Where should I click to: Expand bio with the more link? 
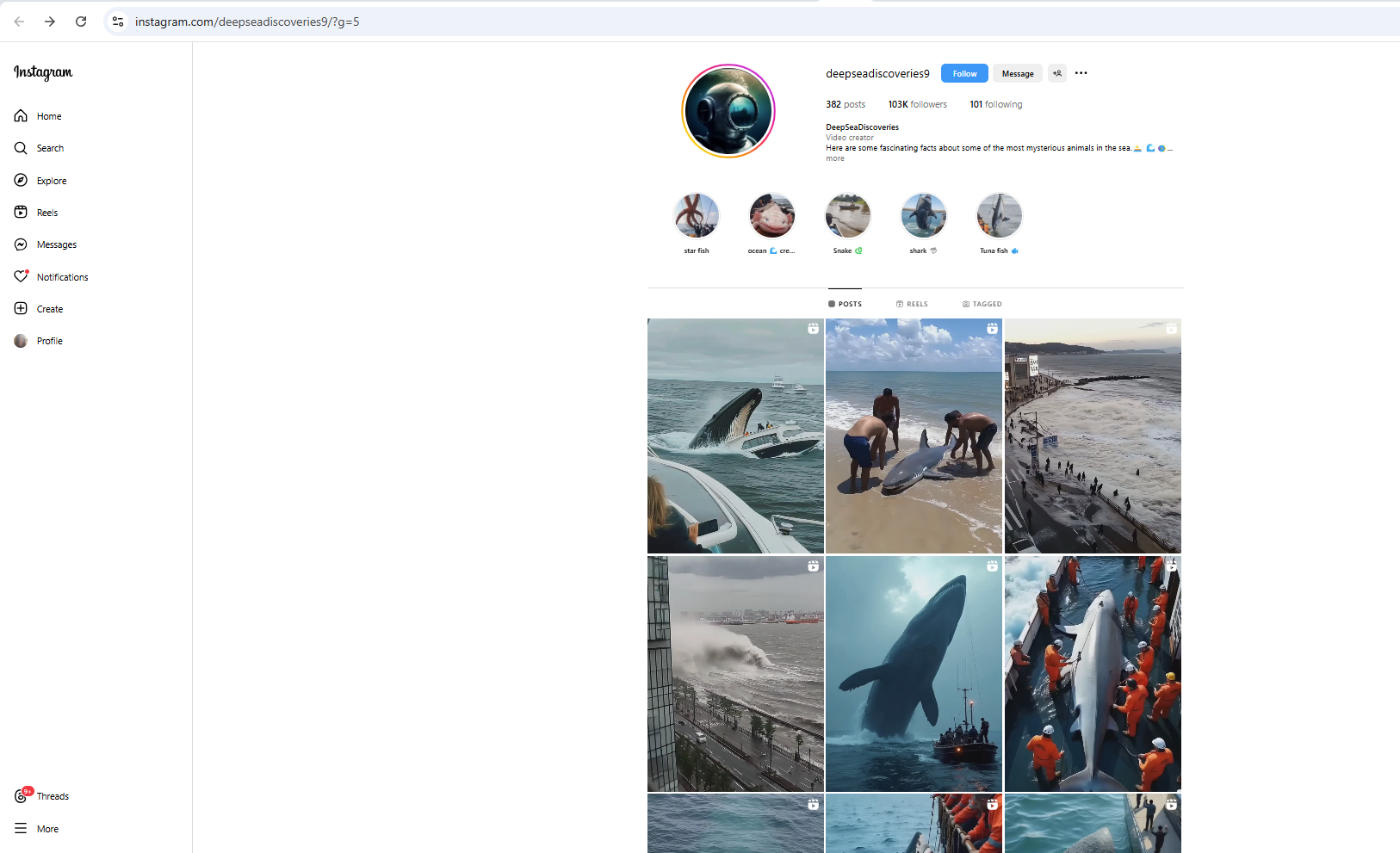[x=834, y=159]
